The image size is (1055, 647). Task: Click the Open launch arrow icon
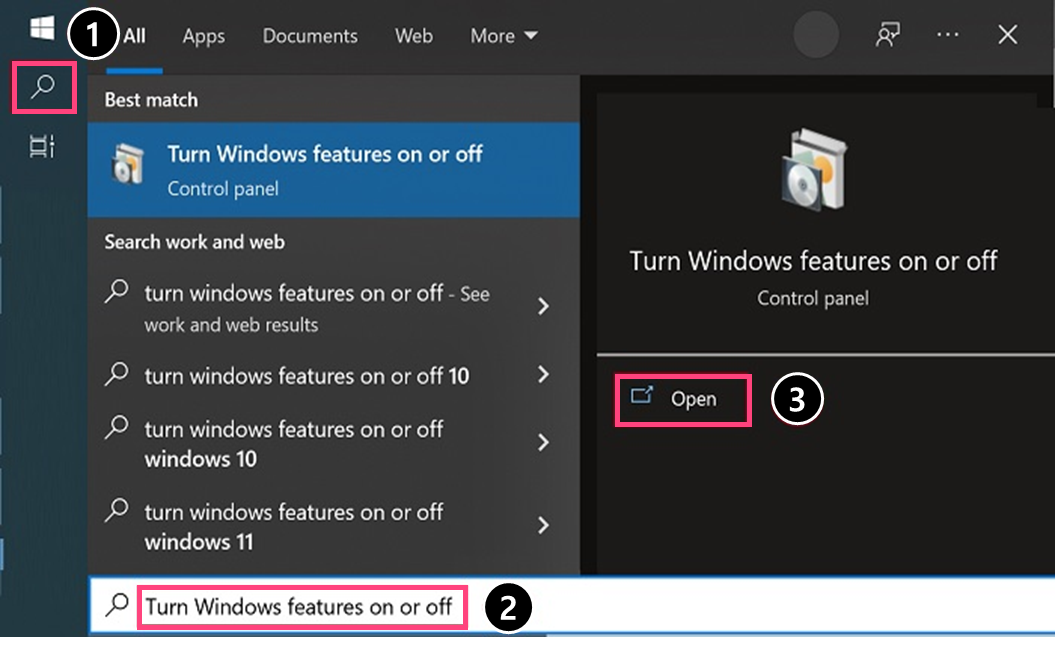[x=642, y=395]
